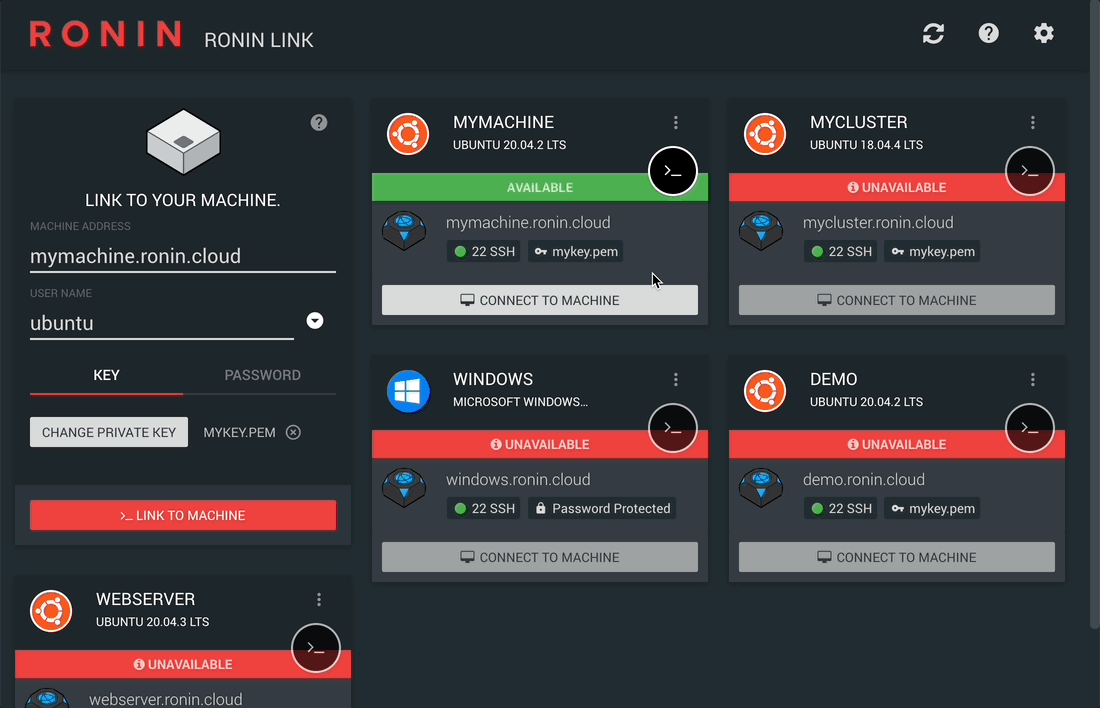Click UNAVAILABLE status on DEMO

pyautogui.click(x=897, y=444)
